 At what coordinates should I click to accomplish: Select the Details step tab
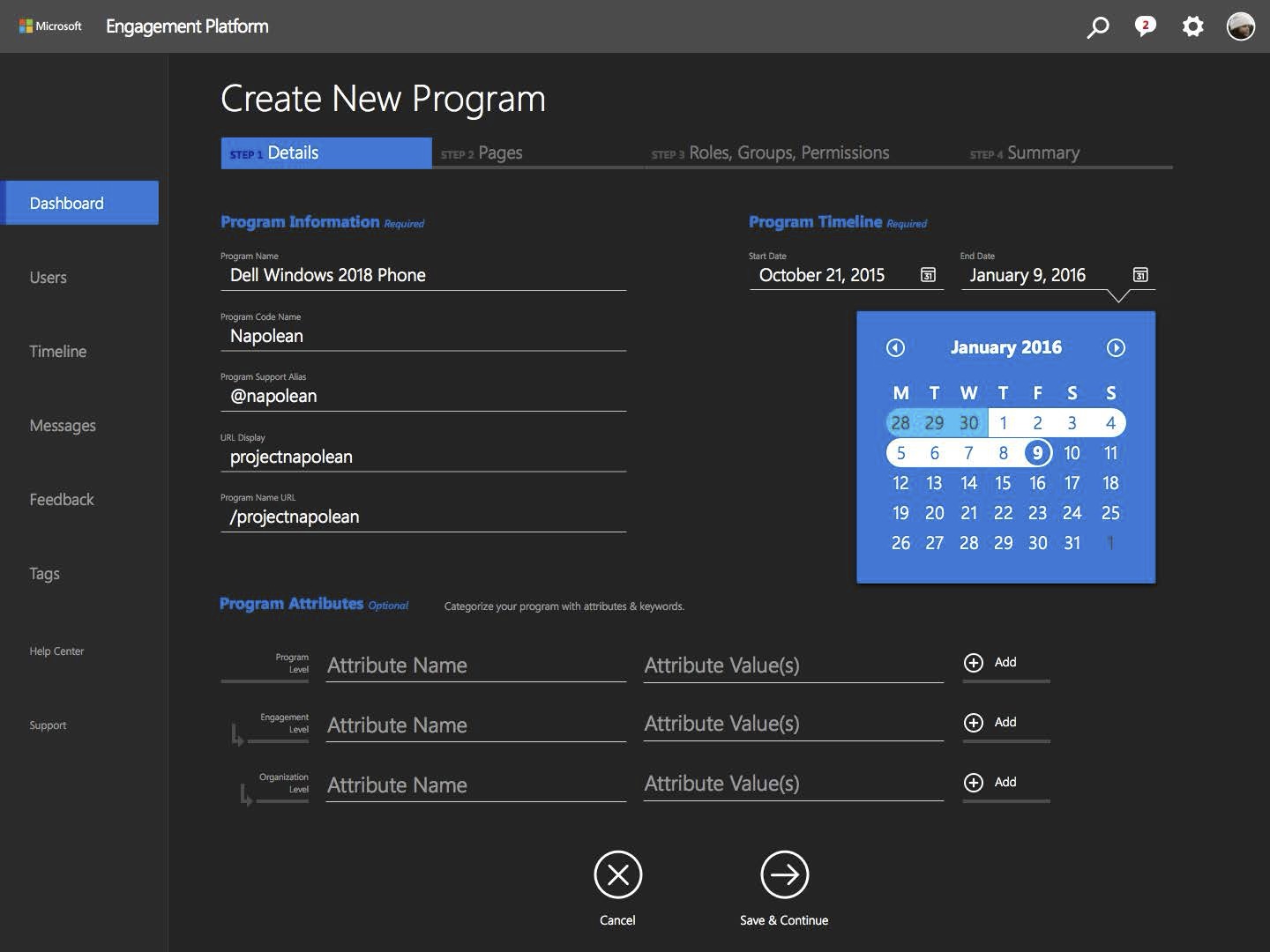coord(326,152)
